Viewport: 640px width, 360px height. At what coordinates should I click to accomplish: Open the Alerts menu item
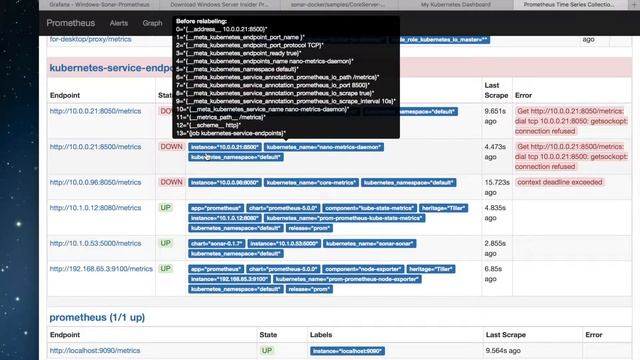[119, 23]
